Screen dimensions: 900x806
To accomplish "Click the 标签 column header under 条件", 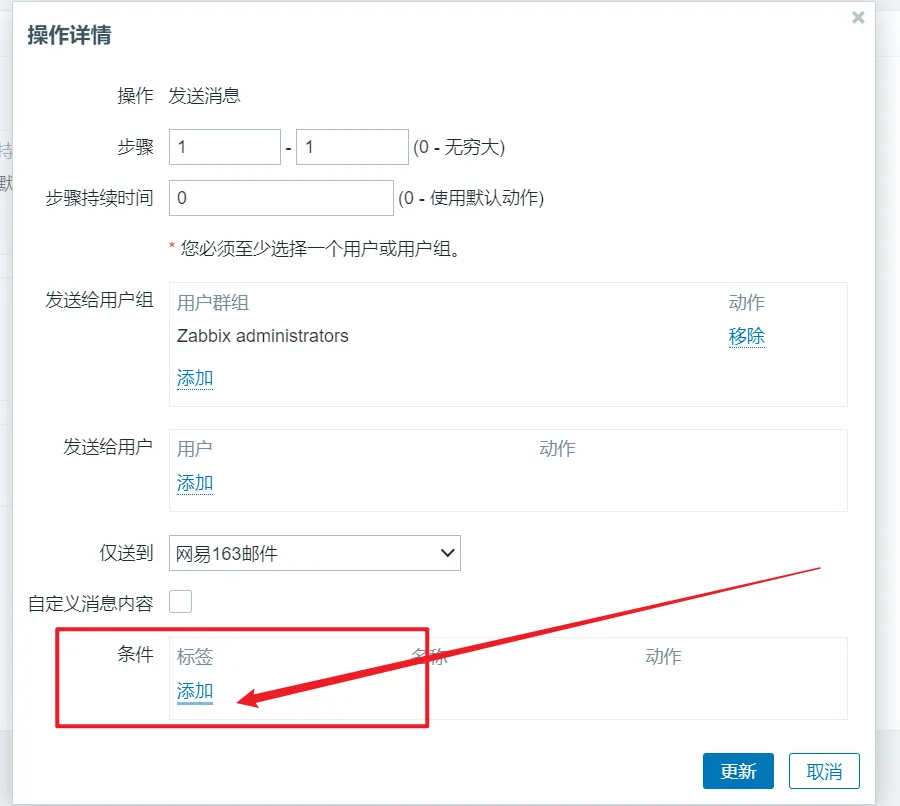I will pyautogui.click(x=195, y=657).
